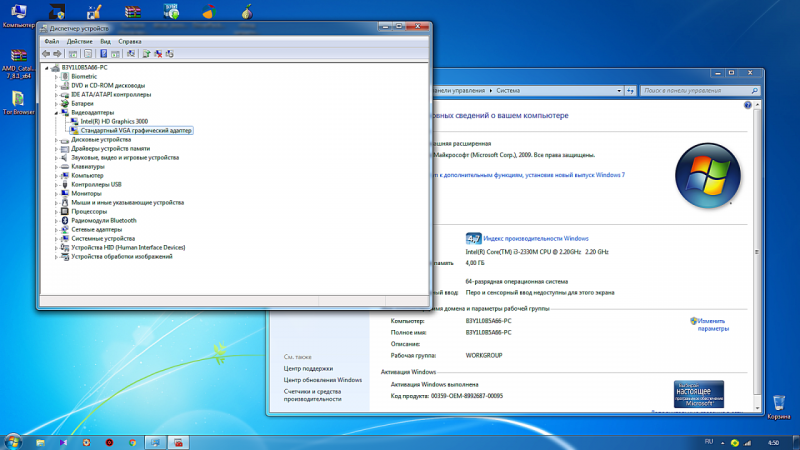Click the search field in Control Panel
The image size is (800, 450).
click(x=699, y=91)
